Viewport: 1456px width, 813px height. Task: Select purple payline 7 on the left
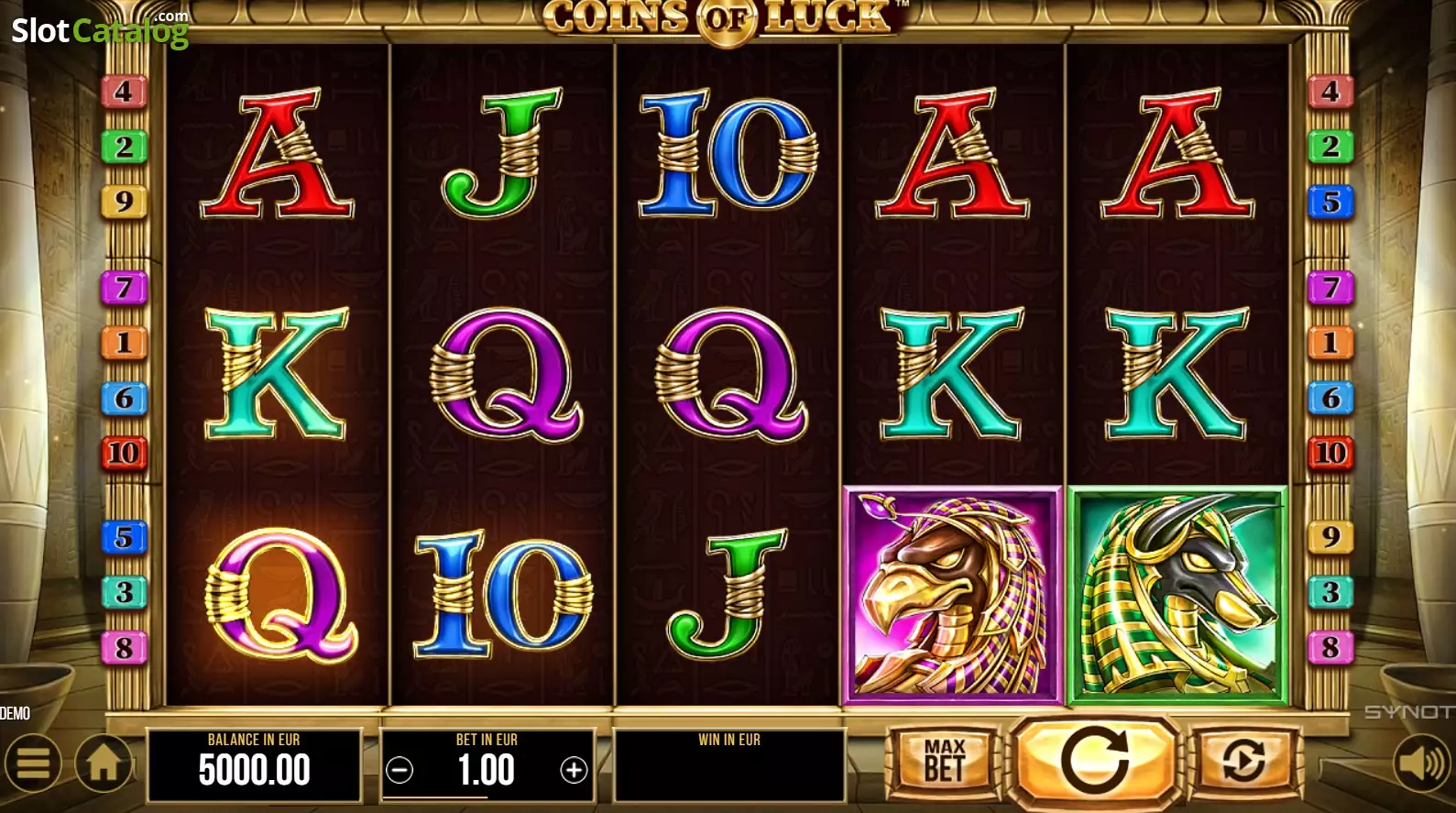124,288
